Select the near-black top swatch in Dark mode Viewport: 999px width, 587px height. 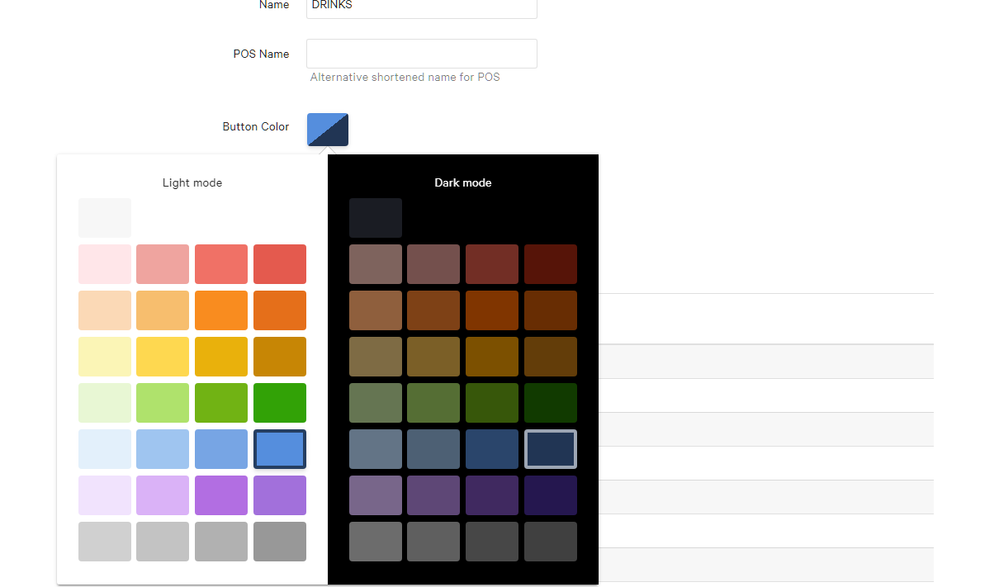pyautogui.click(x=376, y=218)
